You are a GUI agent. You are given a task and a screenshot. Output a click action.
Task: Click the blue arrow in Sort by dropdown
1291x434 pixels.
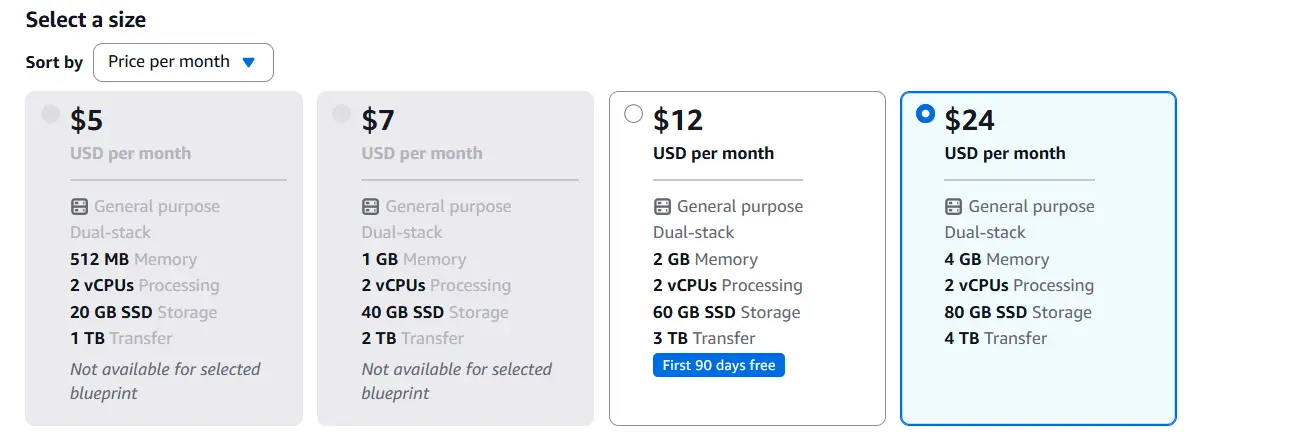(249, 62)
